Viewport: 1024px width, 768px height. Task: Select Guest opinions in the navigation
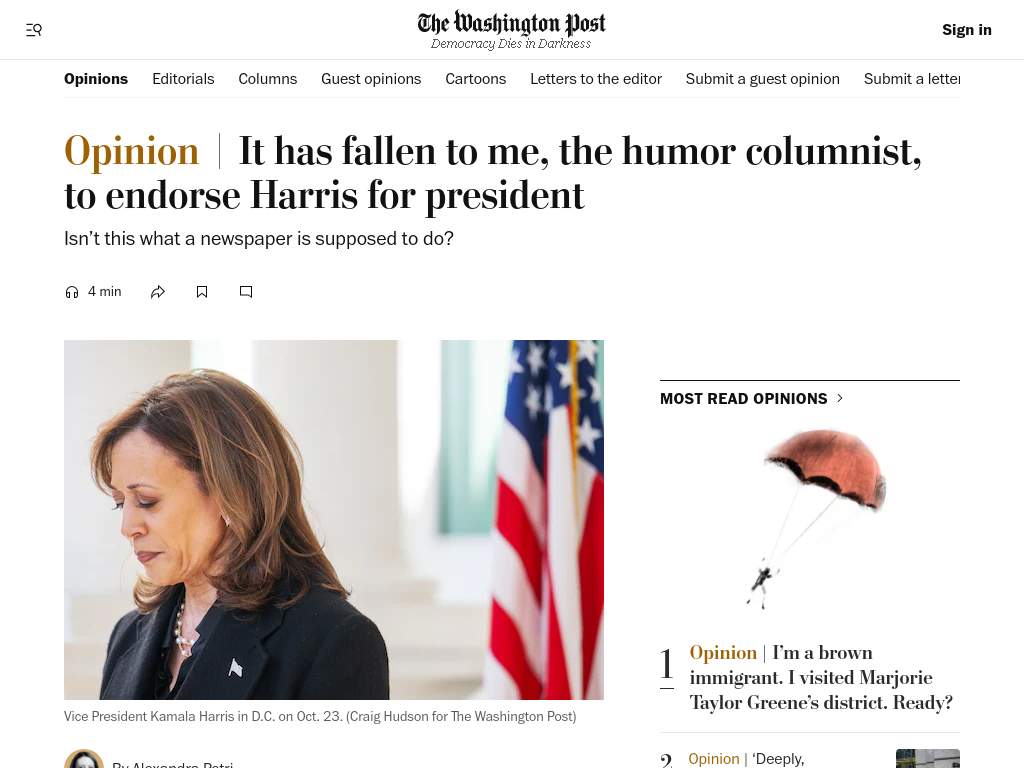[371, 79]
